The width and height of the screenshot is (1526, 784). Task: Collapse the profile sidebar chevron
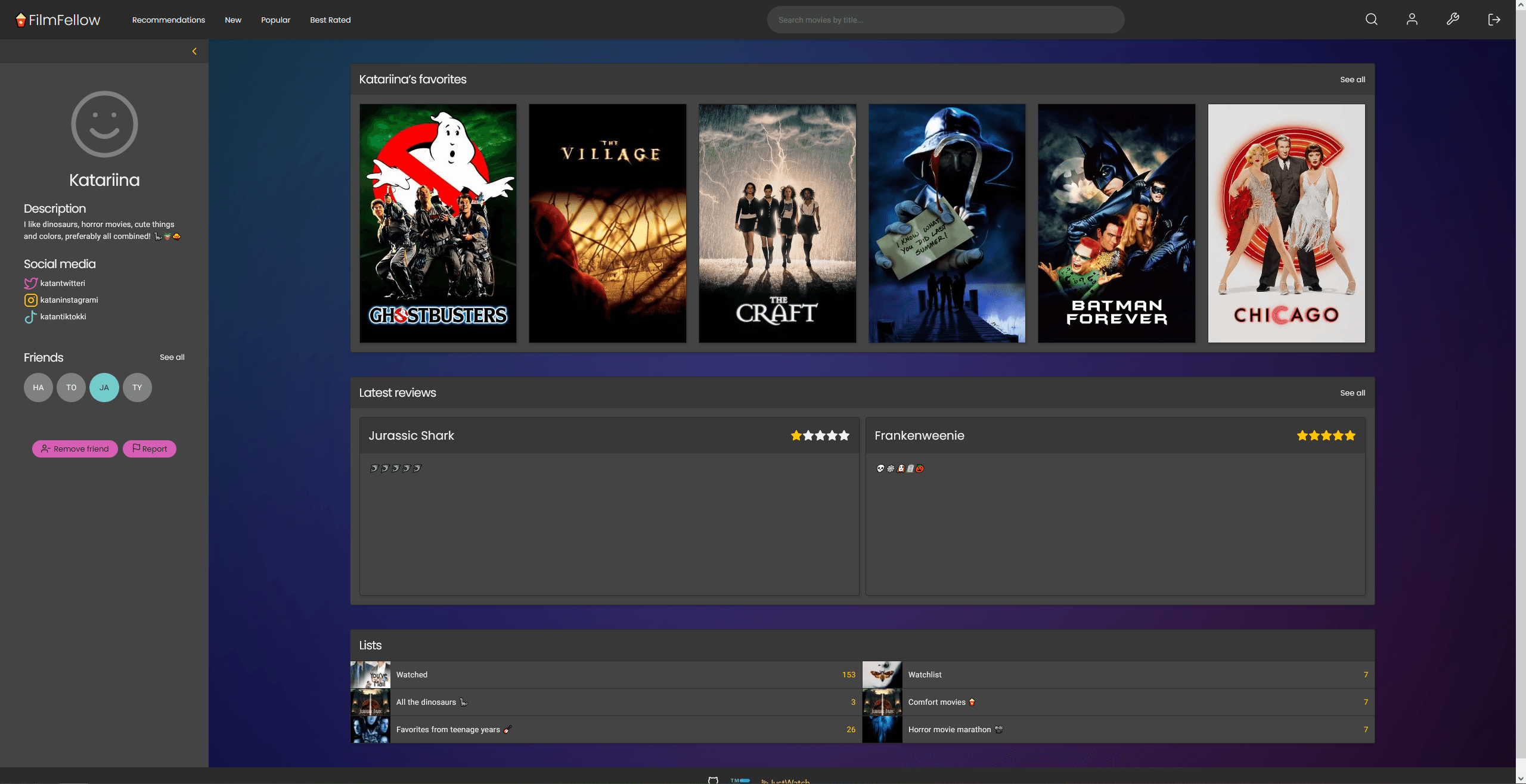click(194, 51)
